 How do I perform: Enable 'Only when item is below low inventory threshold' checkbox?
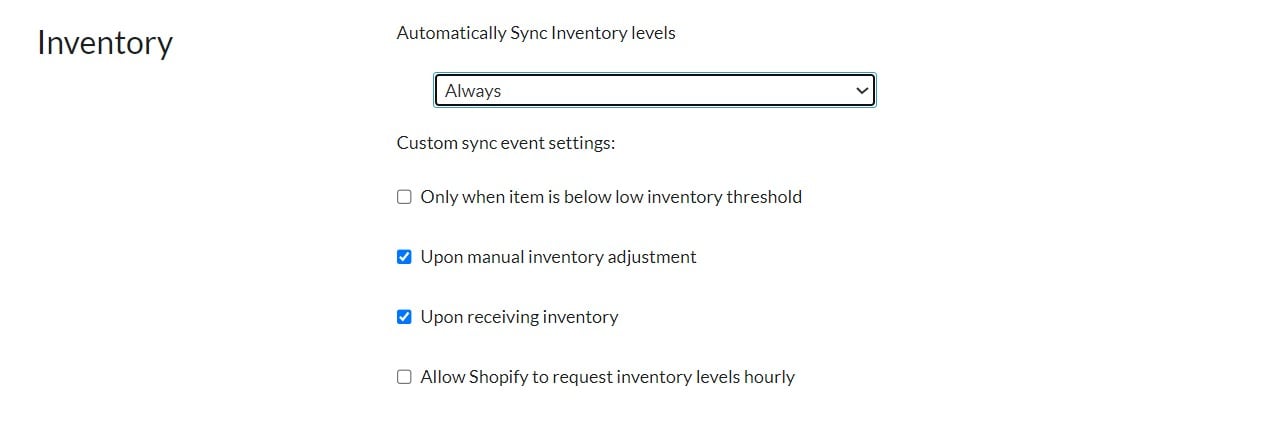pos(404,197)
